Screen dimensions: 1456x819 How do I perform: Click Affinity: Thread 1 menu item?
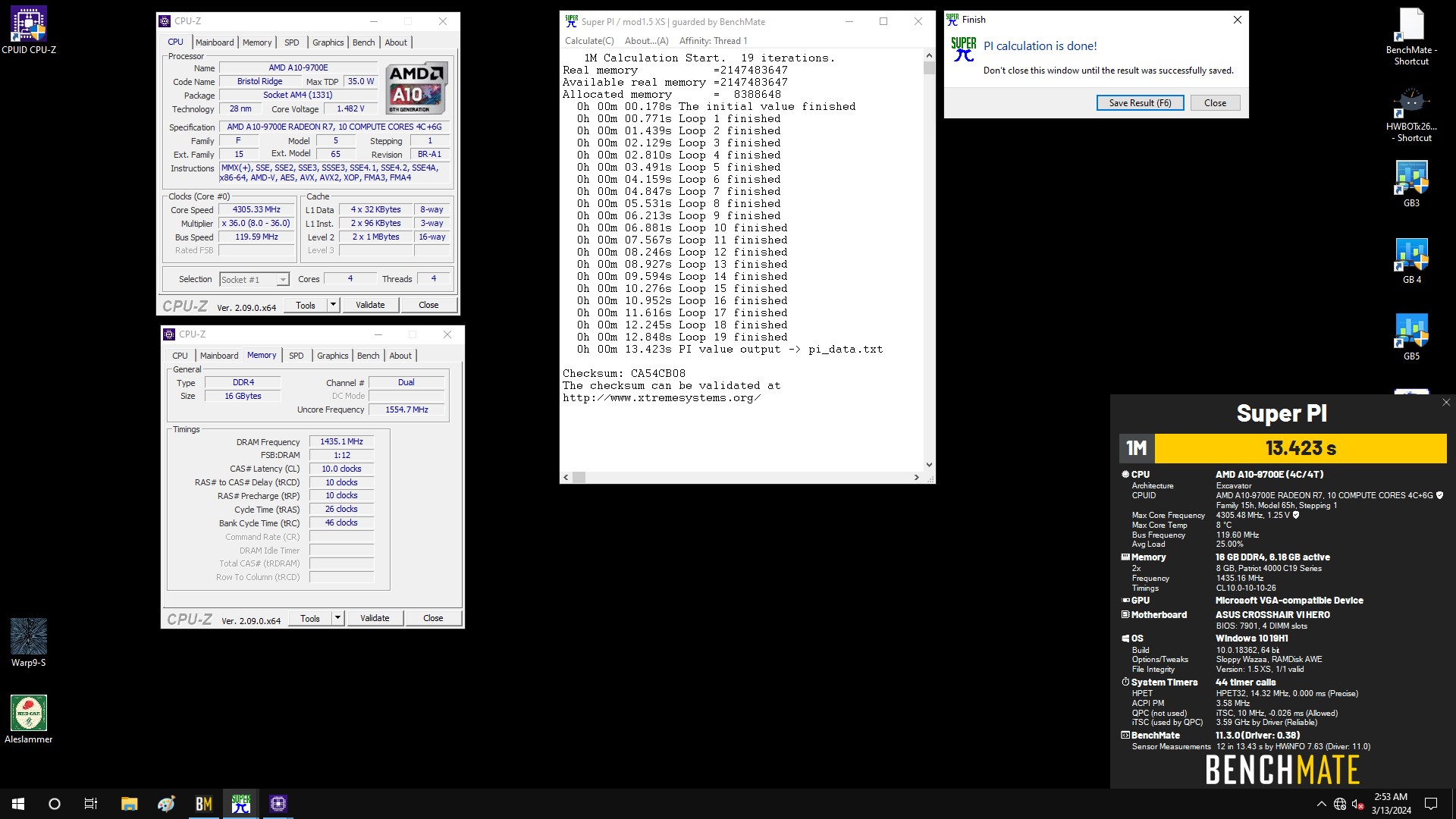click(713, 41)
